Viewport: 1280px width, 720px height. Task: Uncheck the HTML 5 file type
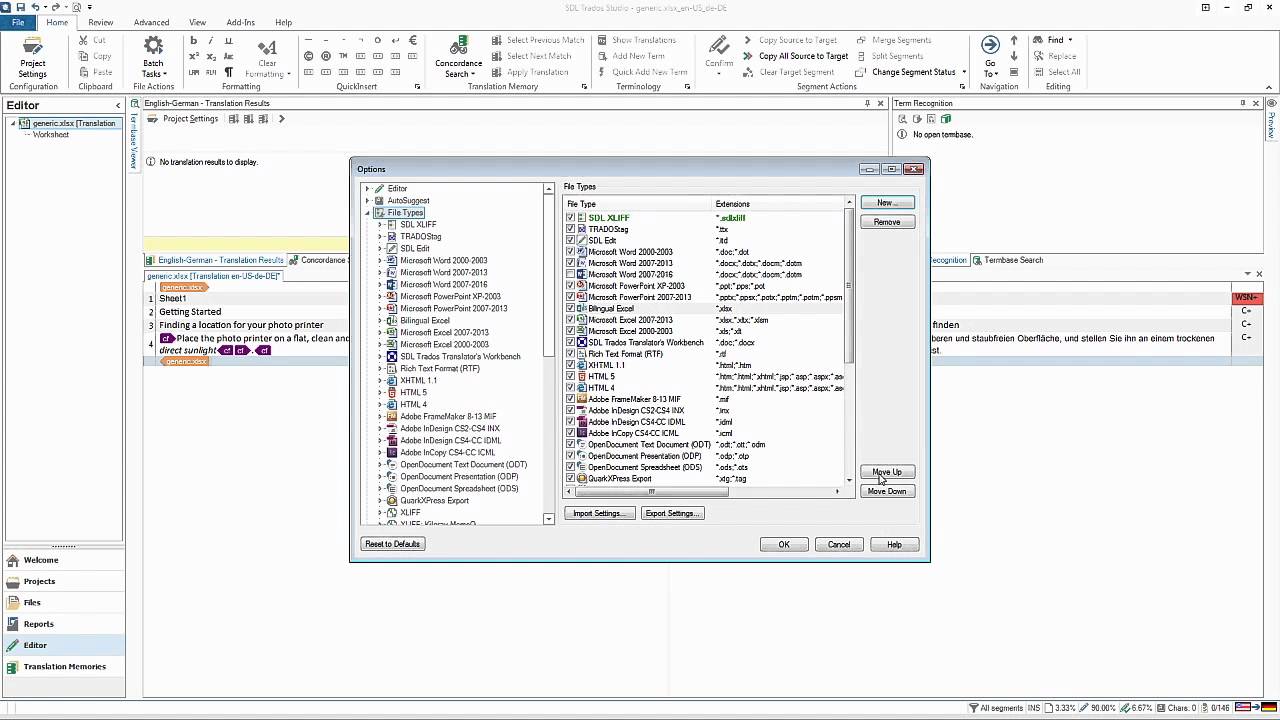(571, 377)
